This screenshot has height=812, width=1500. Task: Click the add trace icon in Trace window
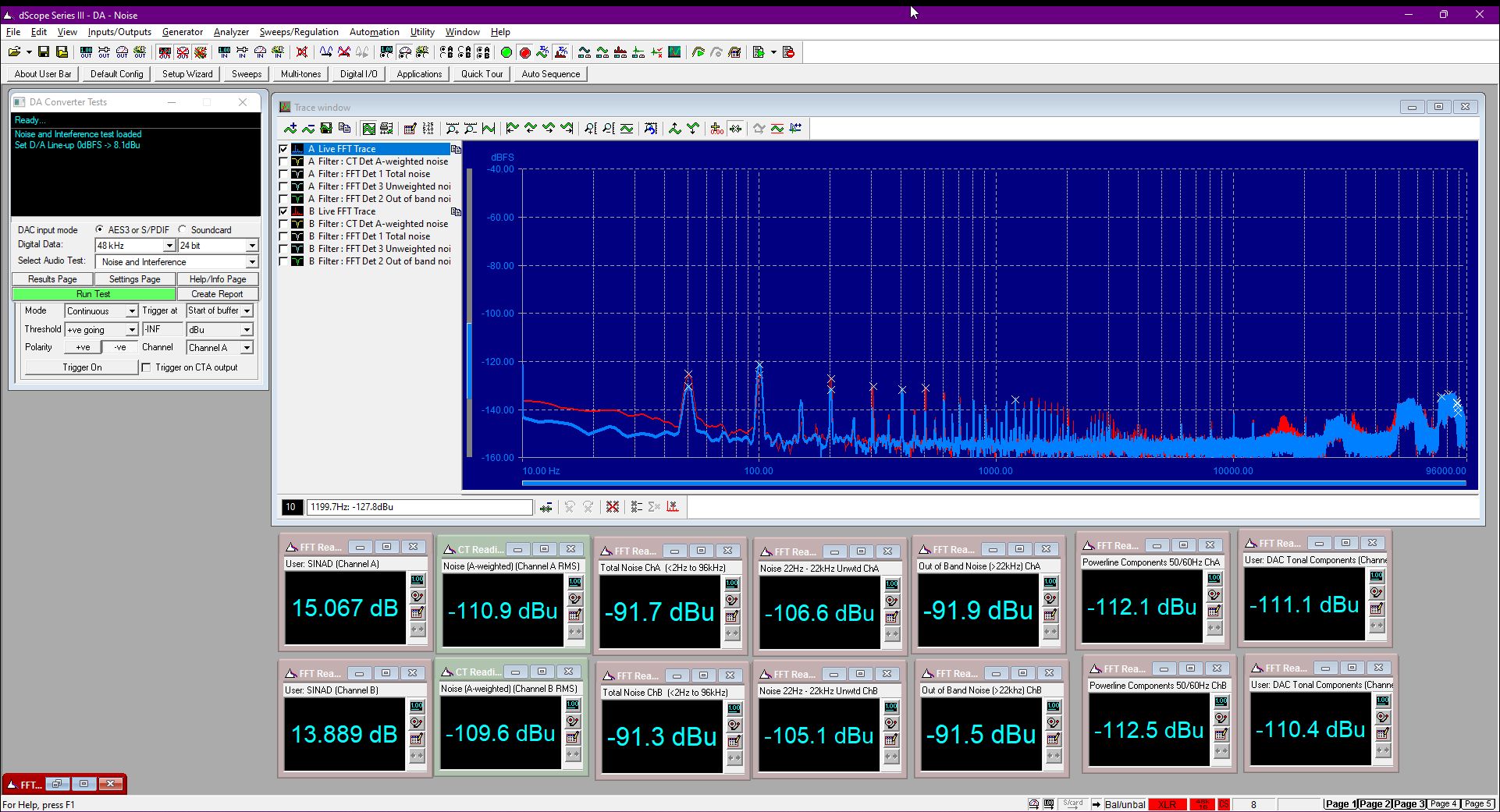pyautogui.click(x=290, y=129)
